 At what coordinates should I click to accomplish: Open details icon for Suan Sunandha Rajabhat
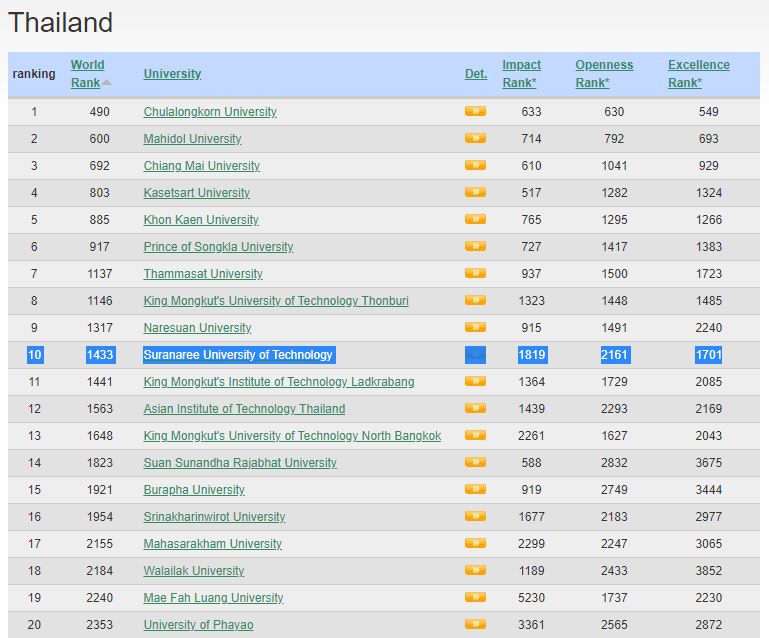pos(475,461)
